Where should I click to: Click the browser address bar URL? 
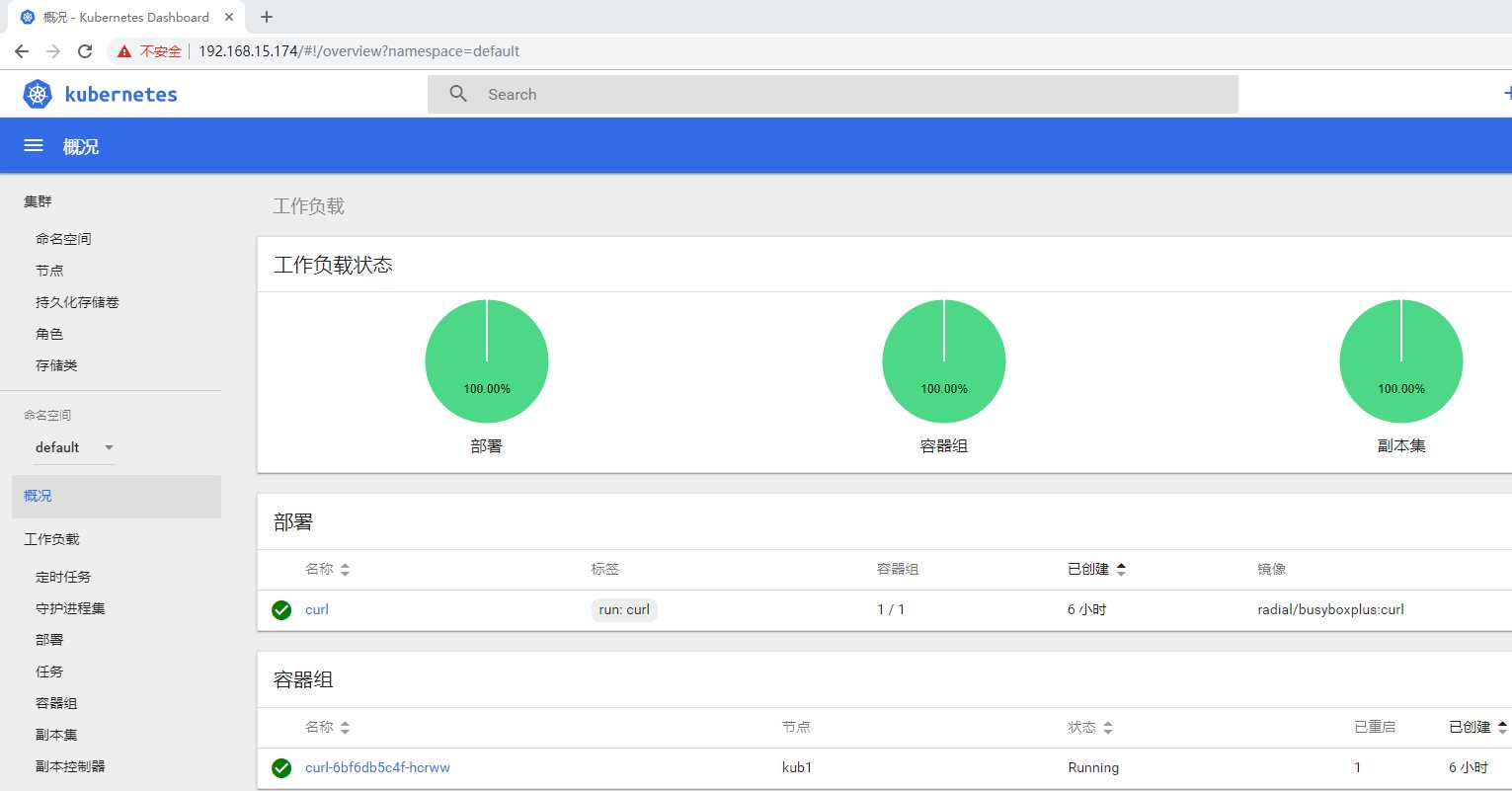coord(358,51)
